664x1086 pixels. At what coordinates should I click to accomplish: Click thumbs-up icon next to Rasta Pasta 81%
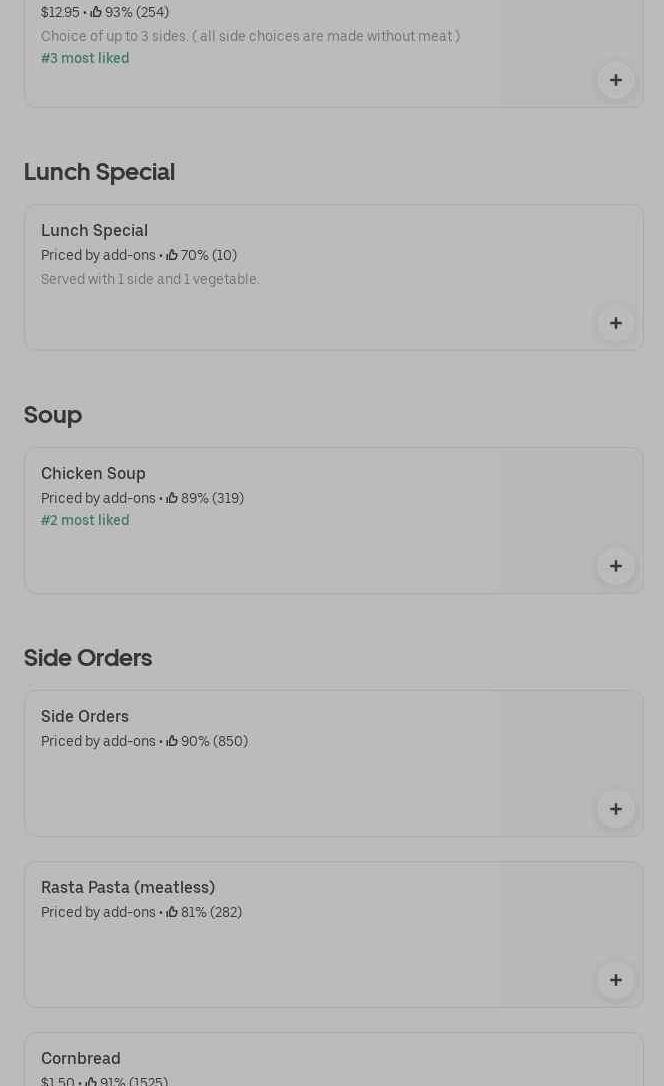[x=172, y=912]
